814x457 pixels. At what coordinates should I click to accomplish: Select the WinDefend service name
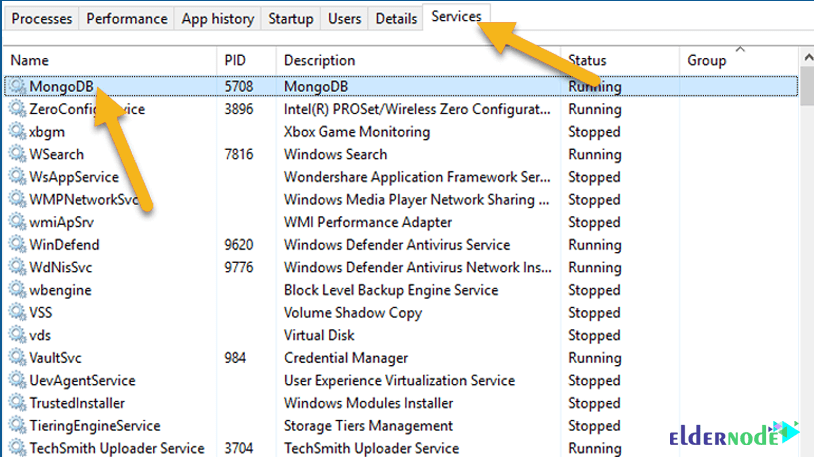[x=64, y=245]
